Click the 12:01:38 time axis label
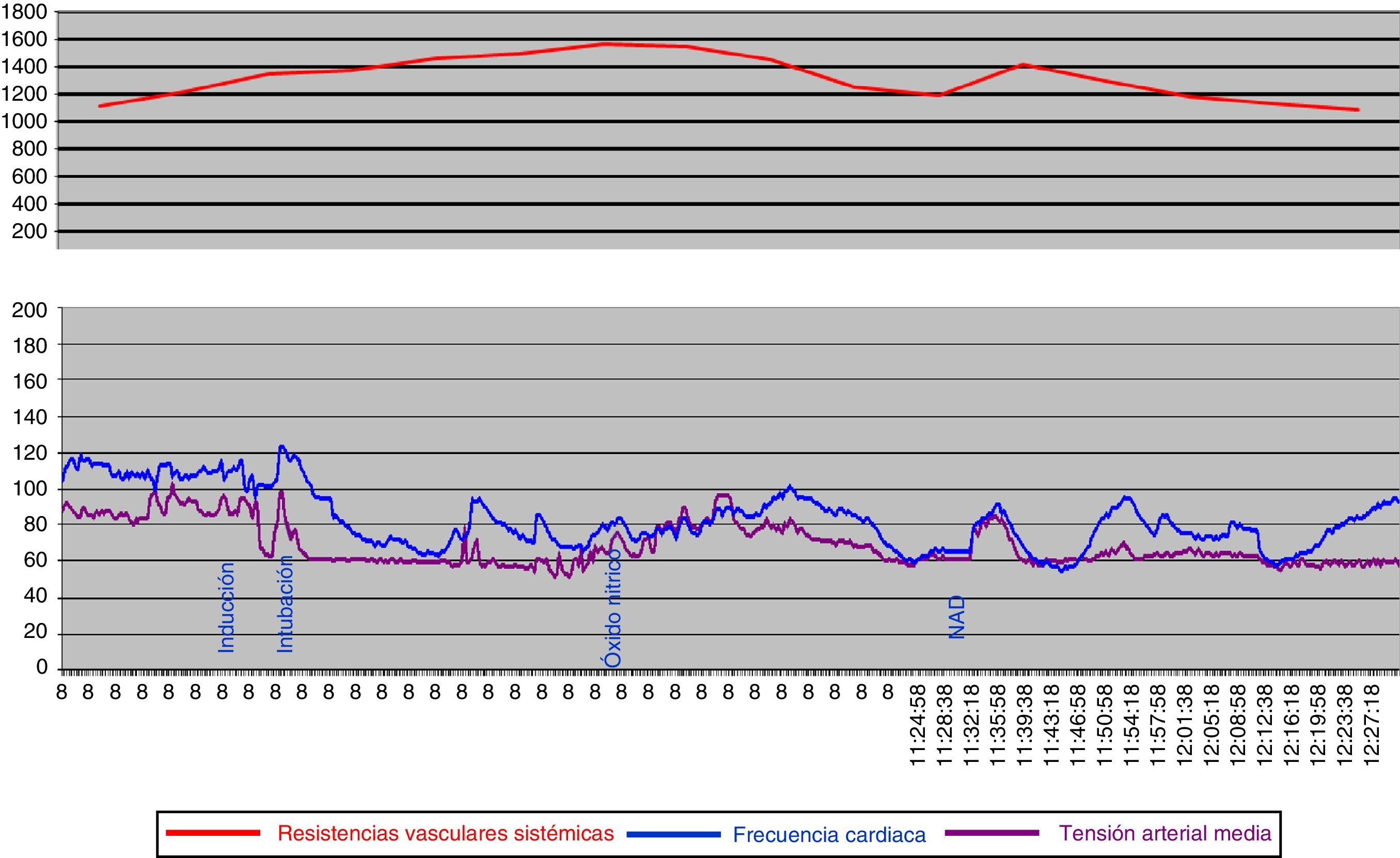Viewport: 1400px width, 858px height. (1184, 725)
